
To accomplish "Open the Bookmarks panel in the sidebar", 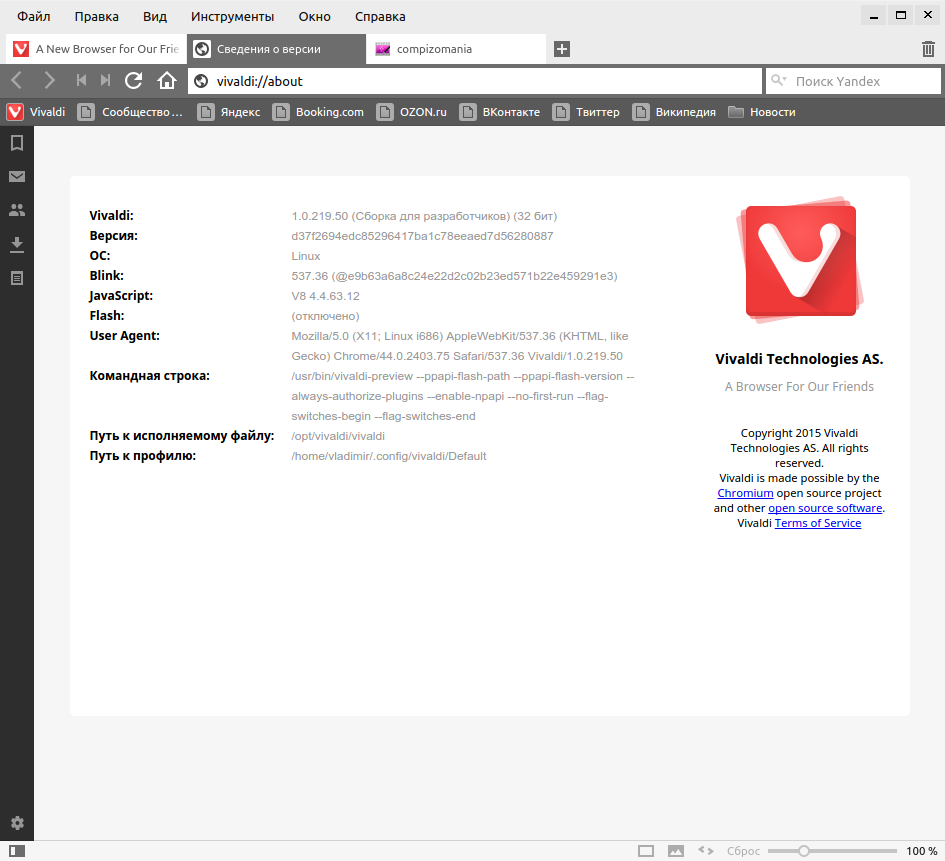I will click(17, 143).
